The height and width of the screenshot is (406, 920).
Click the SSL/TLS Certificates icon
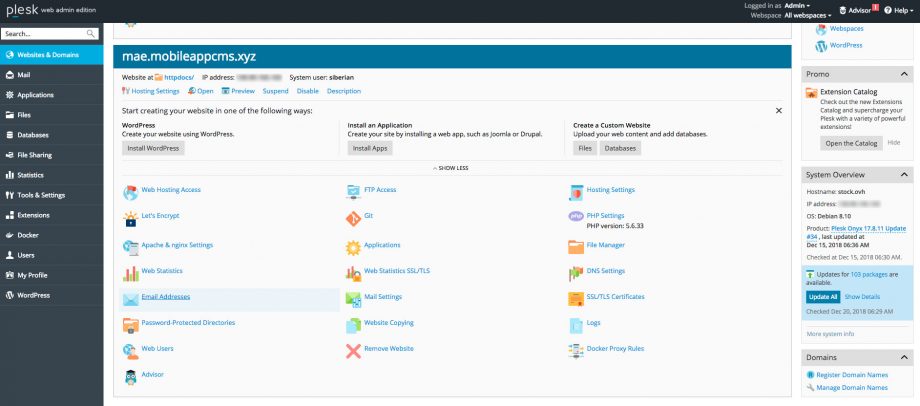pyautogui.click(x=576, y=297)
